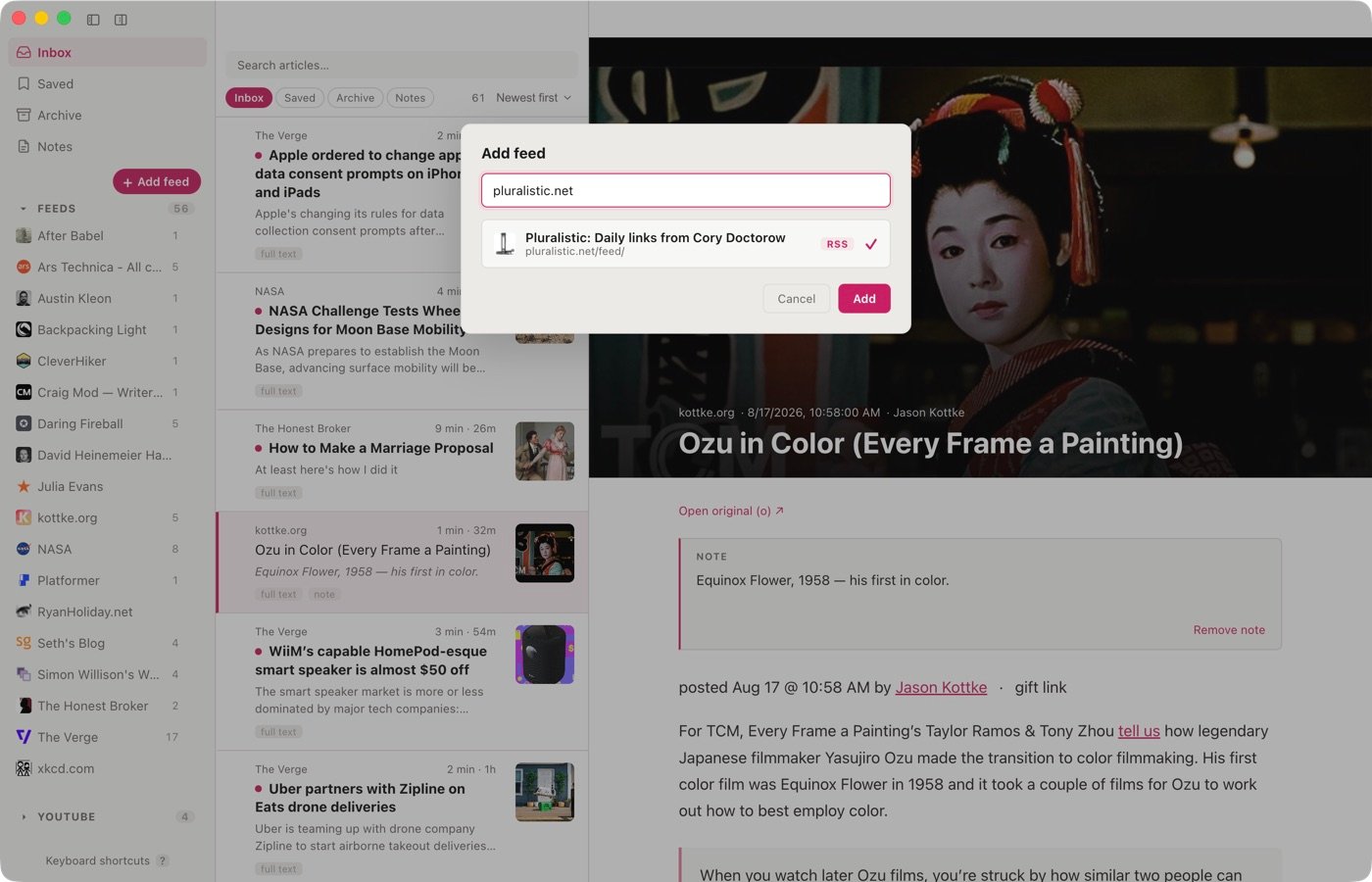Open the Saved bookmark icon
The image size is (1372, 882).
coord(24,84)
